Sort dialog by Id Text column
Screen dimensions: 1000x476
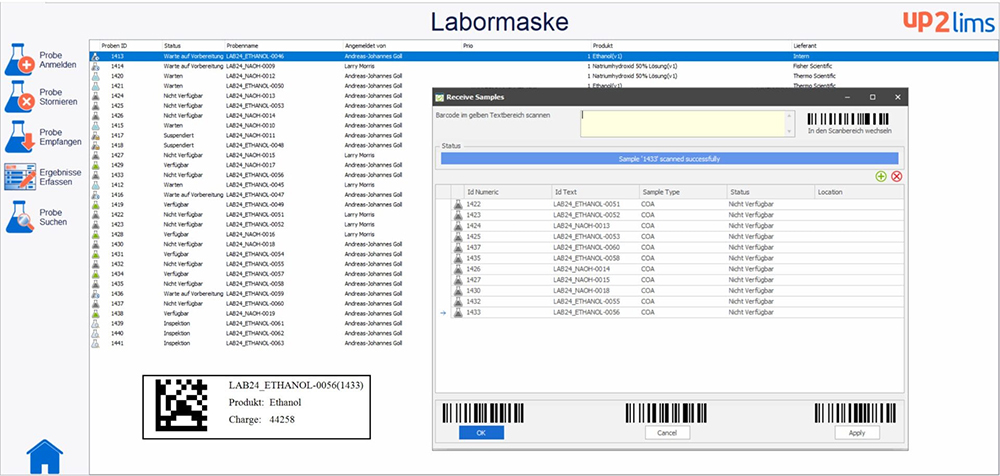point(596,191)
